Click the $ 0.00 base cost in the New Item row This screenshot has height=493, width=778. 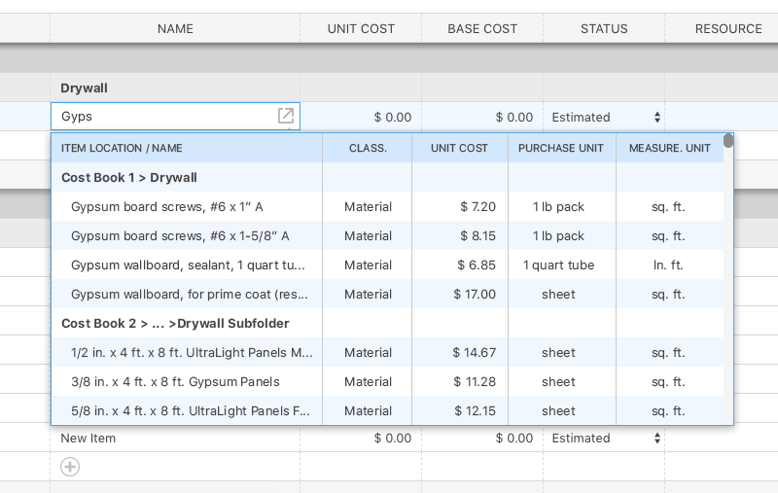[514, 438]
